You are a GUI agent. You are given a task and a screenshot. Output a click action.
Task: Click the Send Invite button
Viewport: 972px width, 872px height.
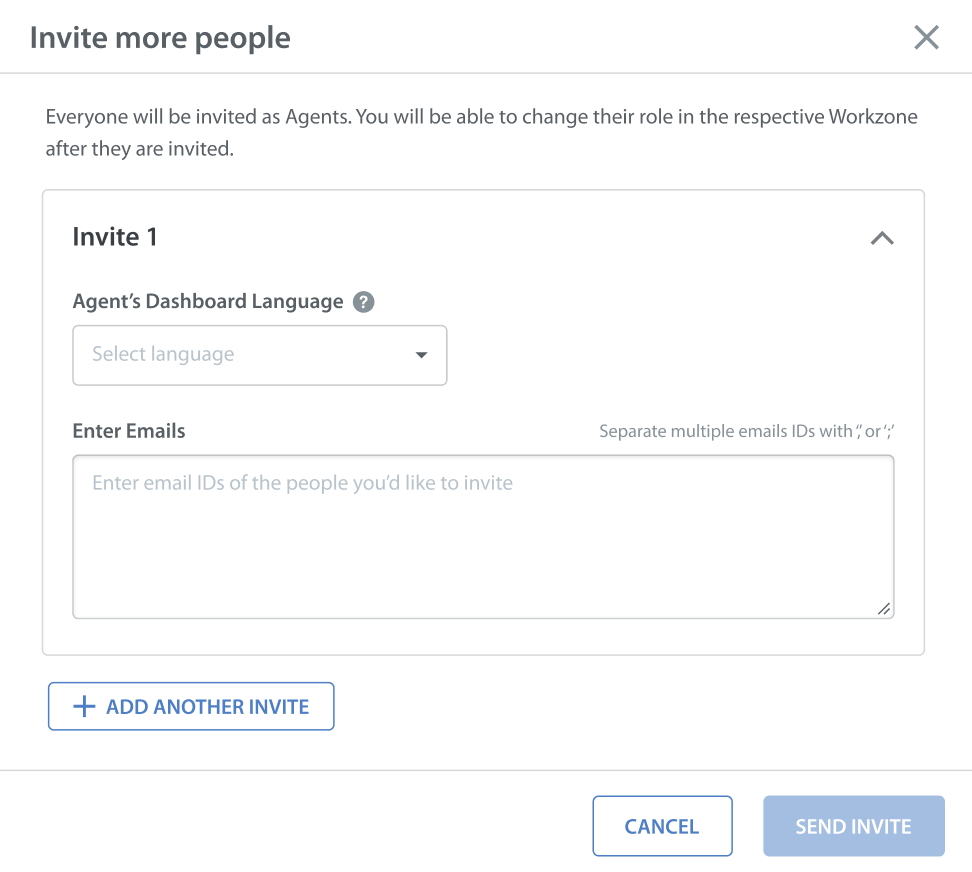853,826
